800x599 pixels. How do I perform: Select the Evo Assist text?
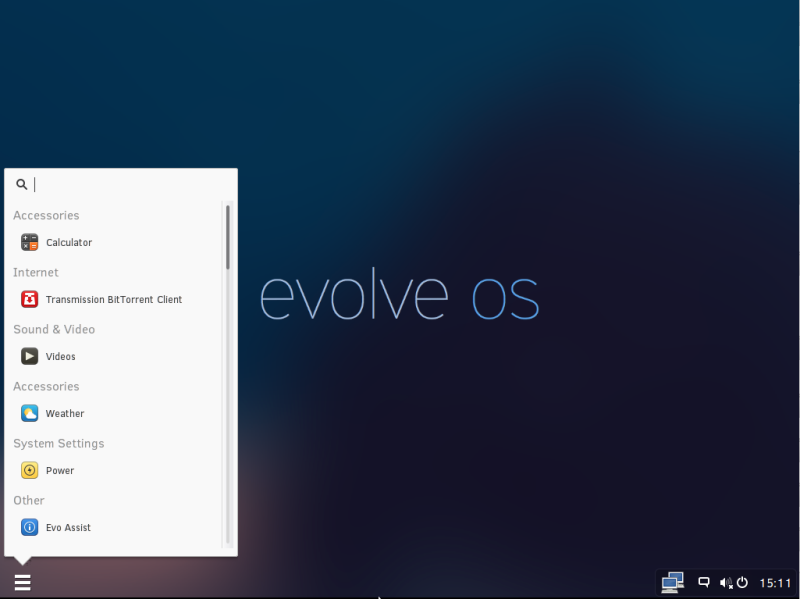68,528
